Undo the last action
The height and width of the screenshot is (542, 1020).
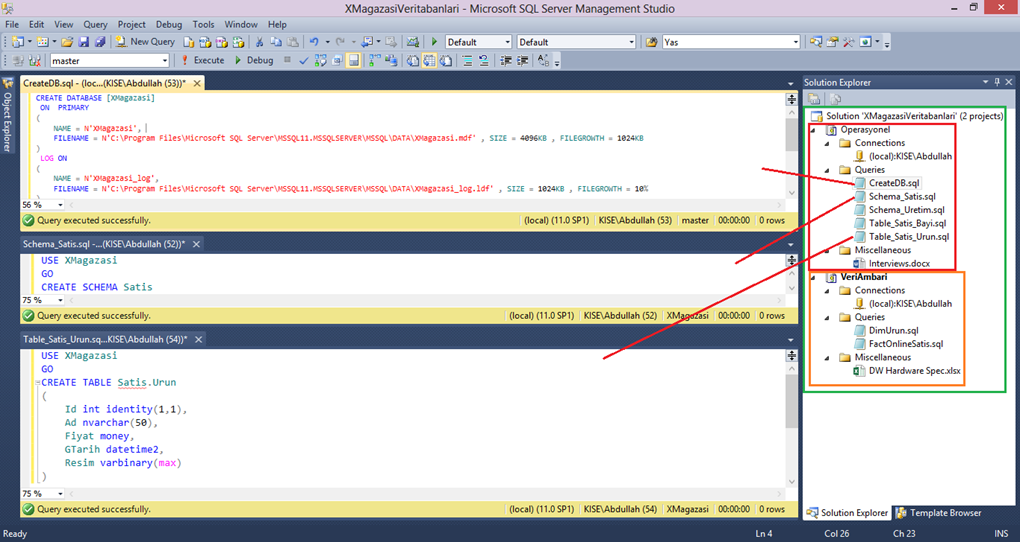tap(314, 42)
